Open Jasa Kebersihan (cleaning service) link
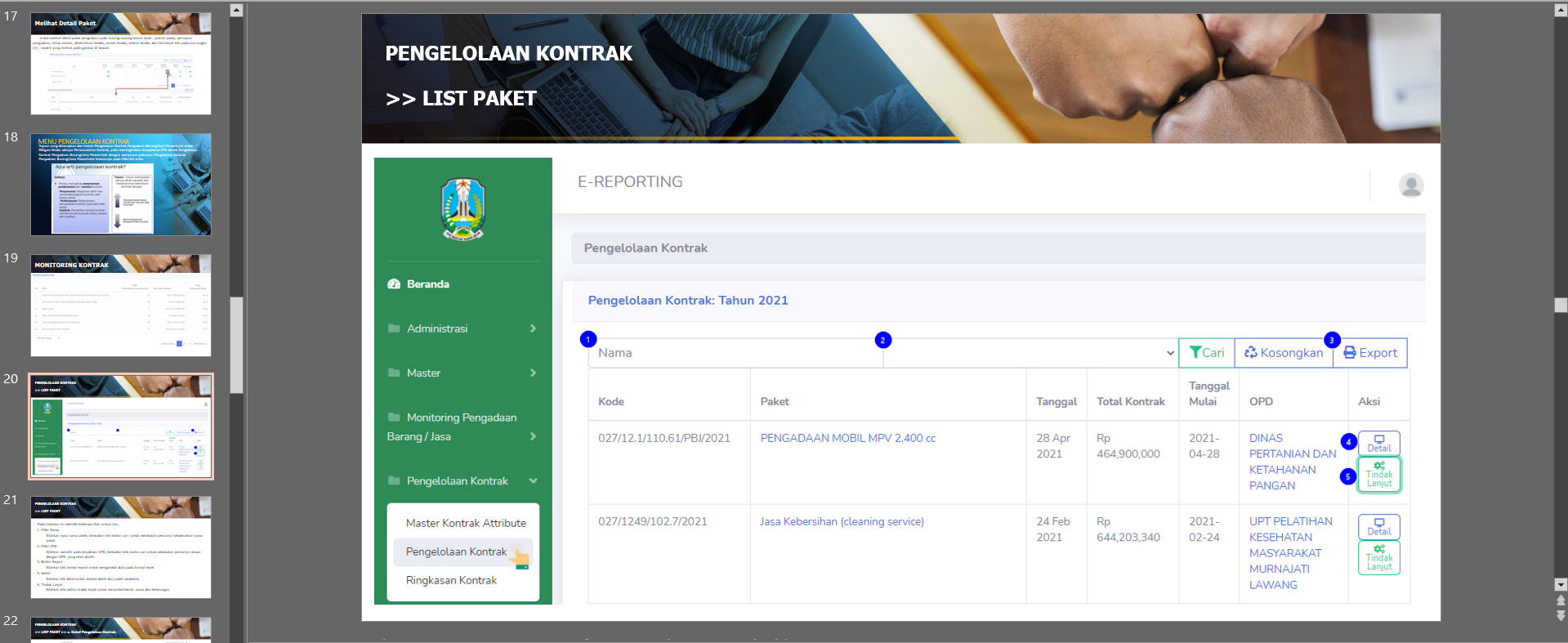Screen dimensions: 1568x643 [842, 521]
